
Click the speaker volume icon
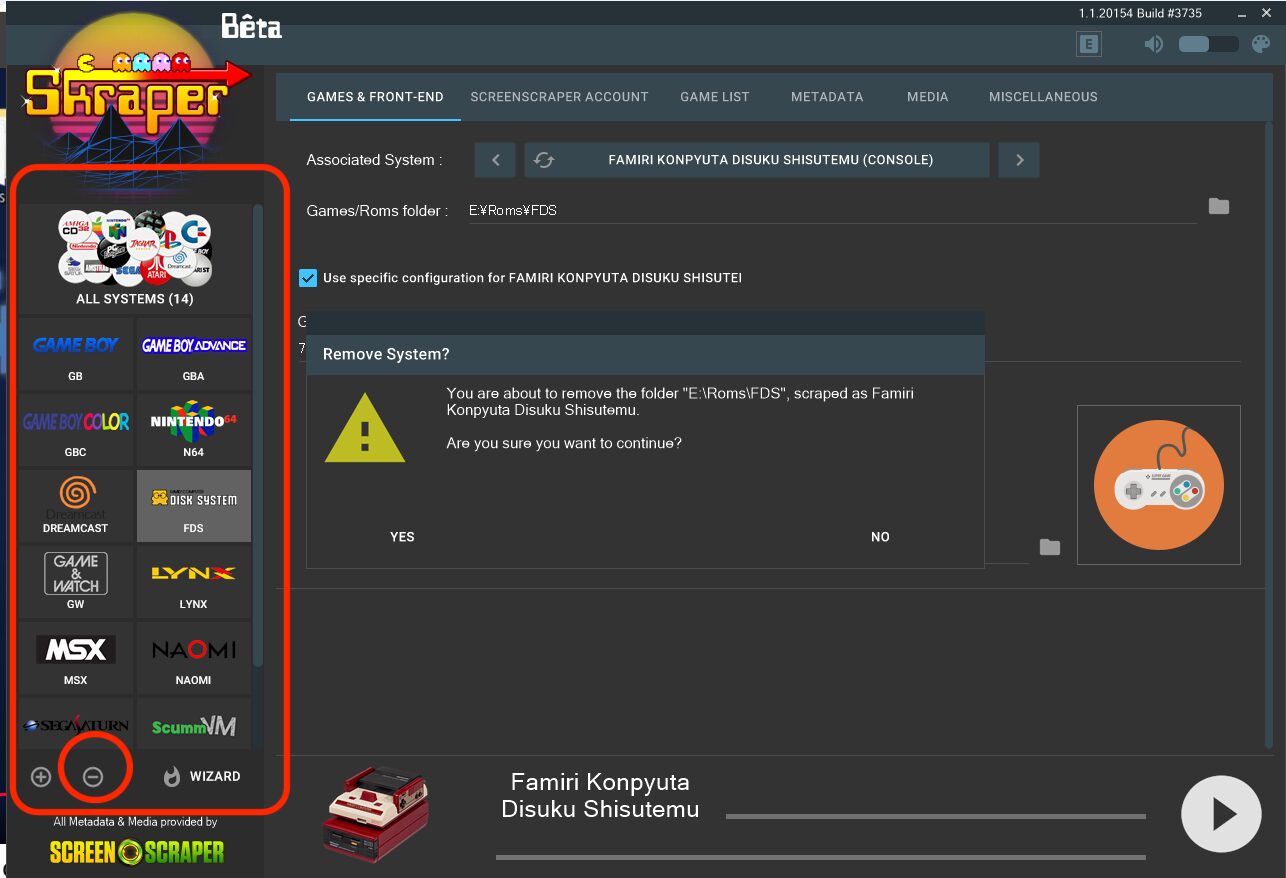coord(1154,44)
